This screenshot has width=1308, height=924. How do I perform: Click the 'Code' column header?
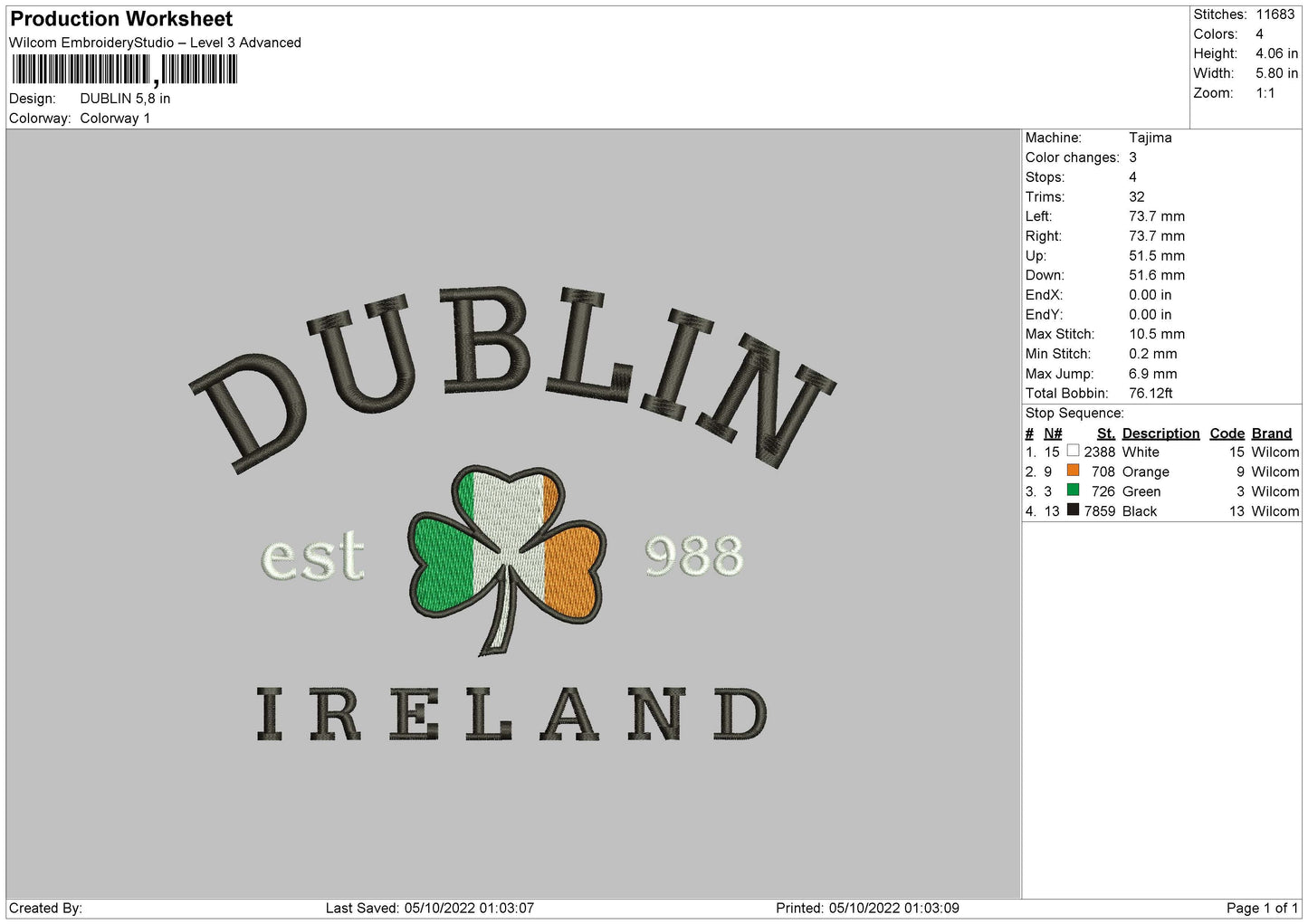click(x=1227, y=433)
